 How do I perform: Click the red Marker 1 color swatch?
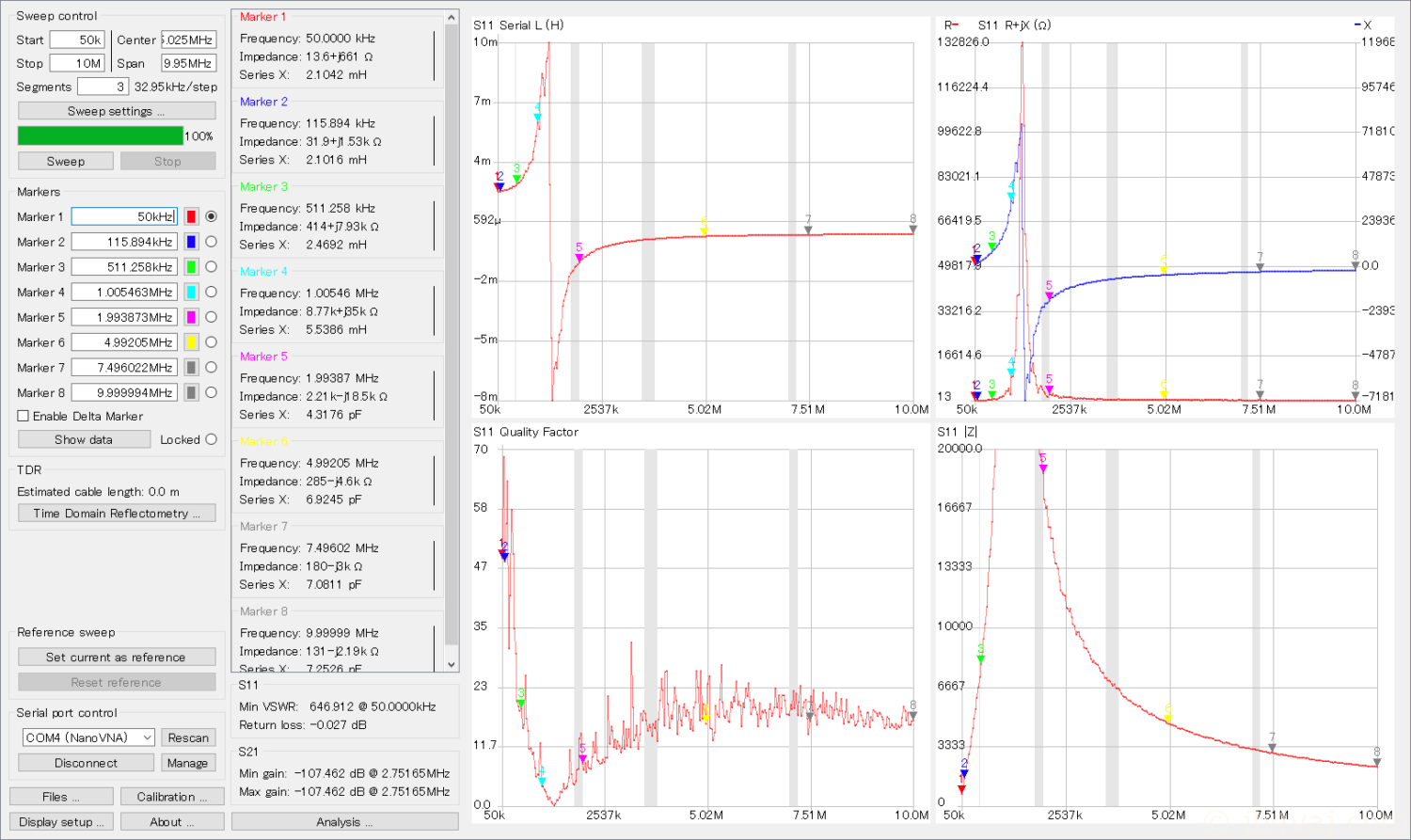191,216
